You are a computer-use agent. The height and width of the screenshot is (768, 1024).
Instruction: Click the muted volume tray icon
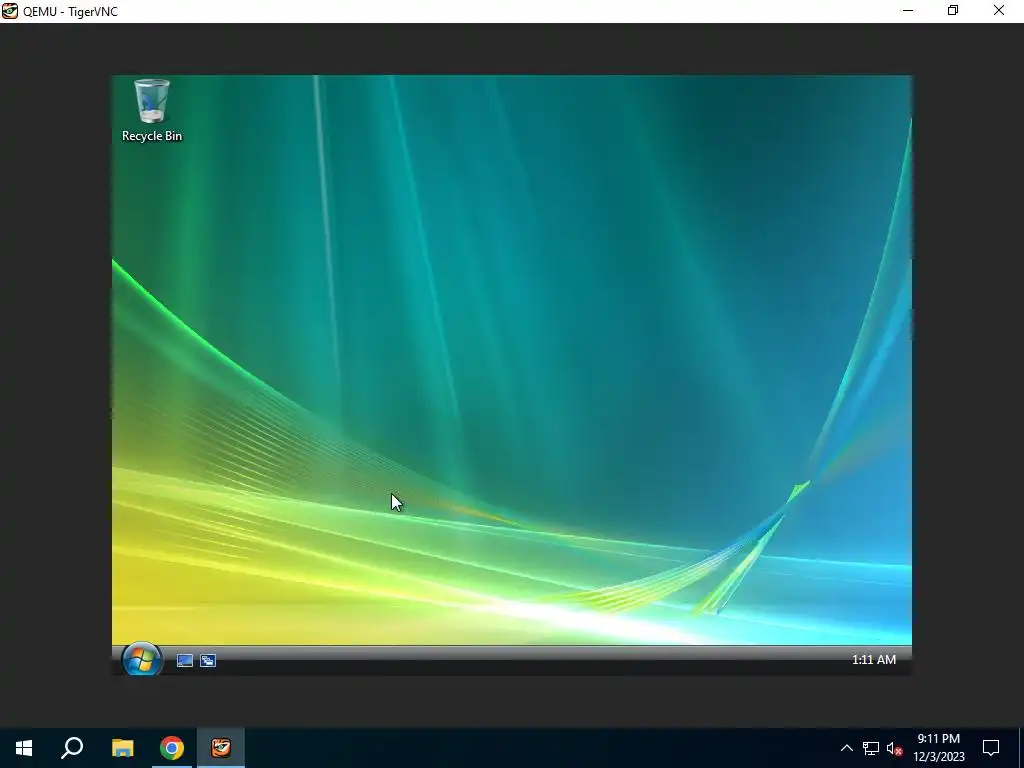click(x=894, y=748)
